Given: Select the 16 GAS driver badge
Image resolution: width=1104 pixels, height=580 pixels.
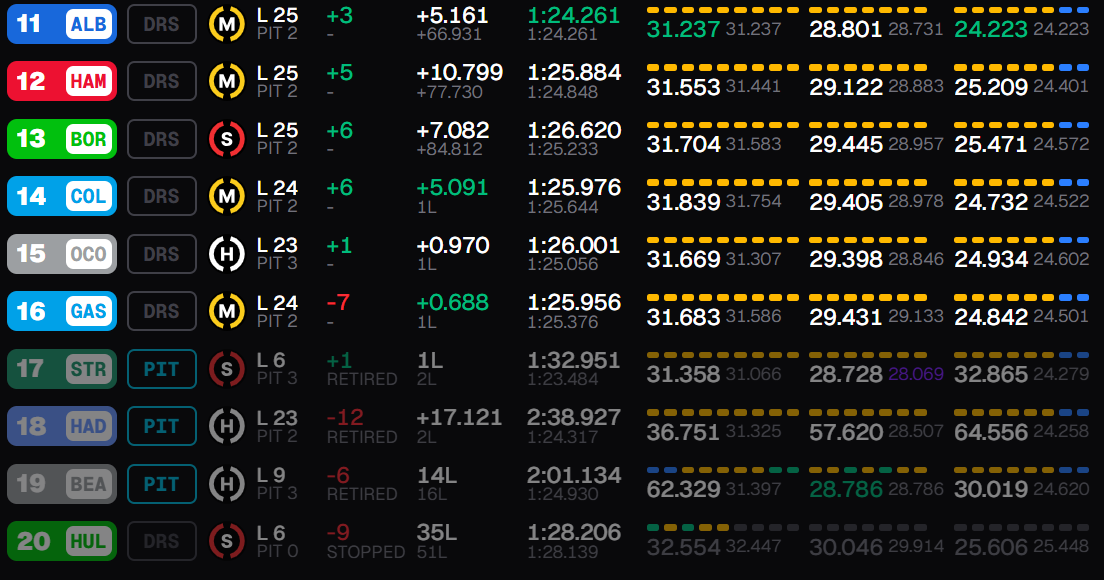Looking at the screenshot, I should click(62, 311).
